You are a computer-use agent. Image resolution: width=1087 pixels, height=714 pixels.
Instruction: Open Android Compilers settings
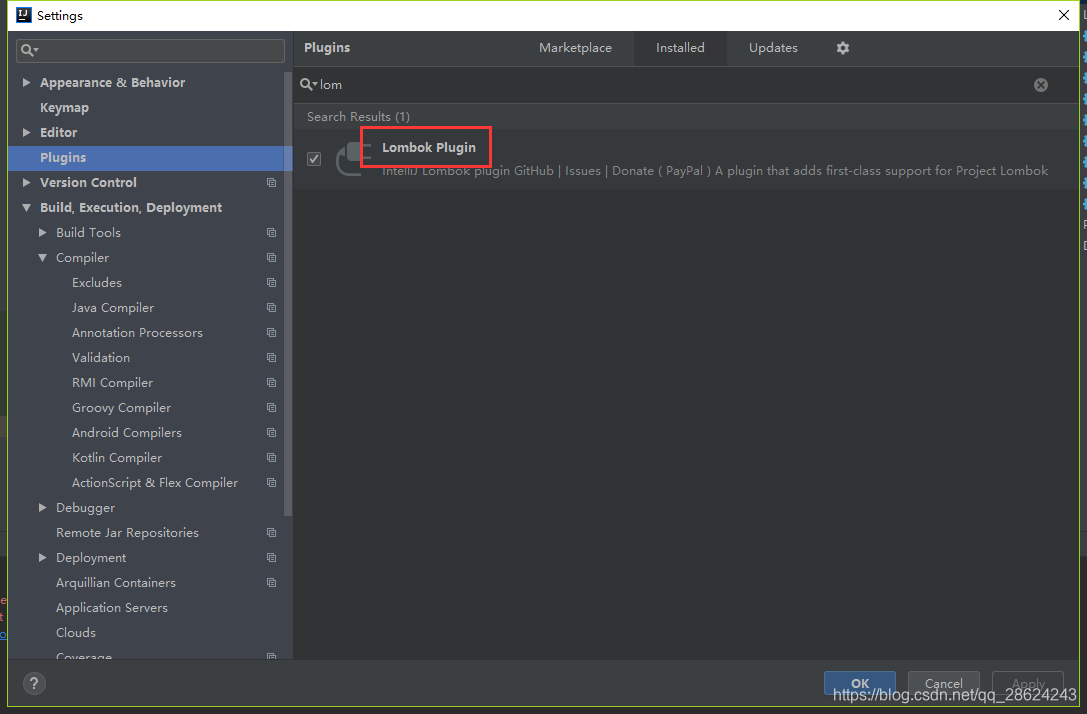127,432
